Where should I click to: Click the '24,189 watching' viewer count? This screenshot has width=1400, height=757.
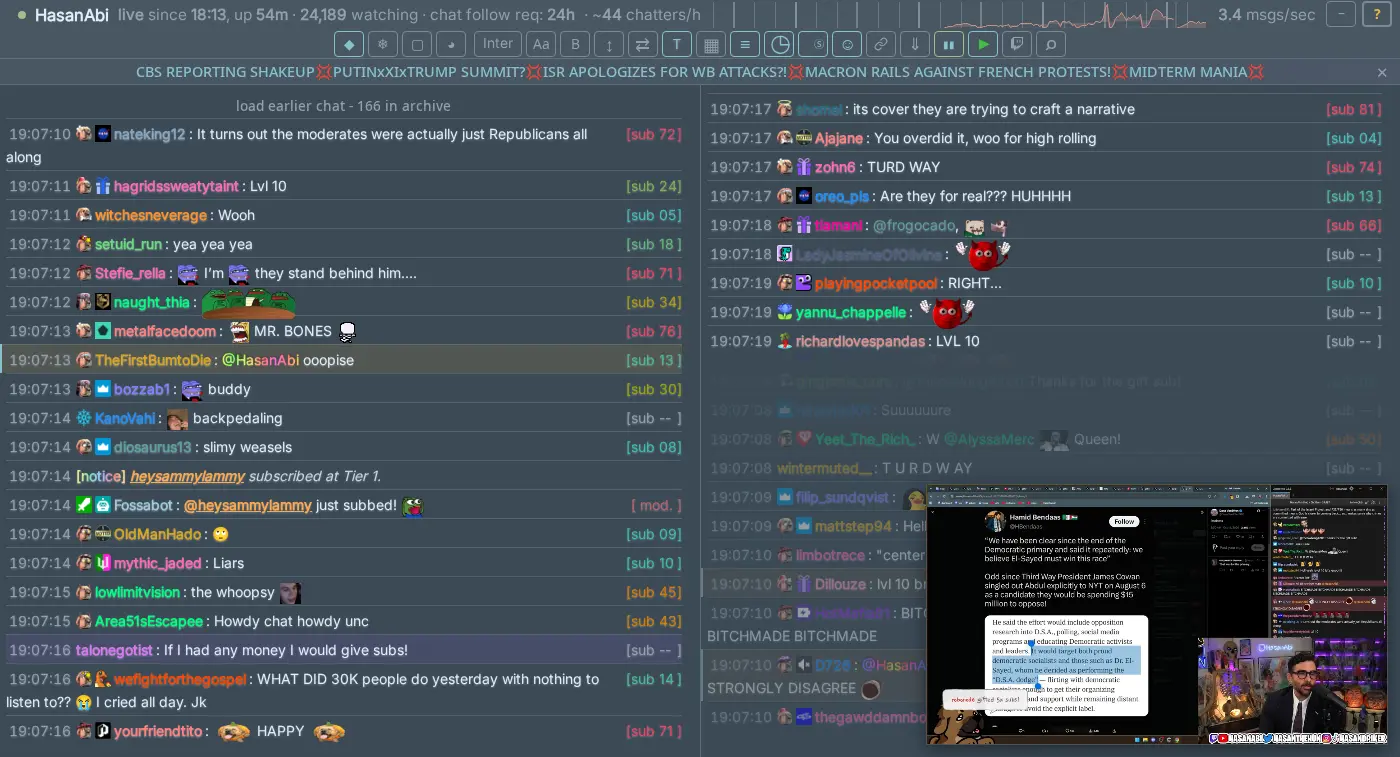coord(345,15)
